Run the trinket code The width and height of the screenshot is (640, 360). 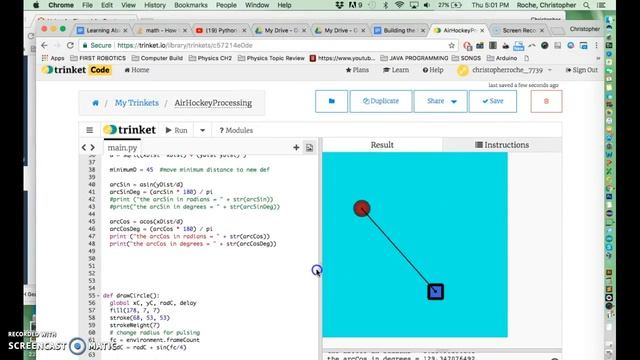coord(176,130)
